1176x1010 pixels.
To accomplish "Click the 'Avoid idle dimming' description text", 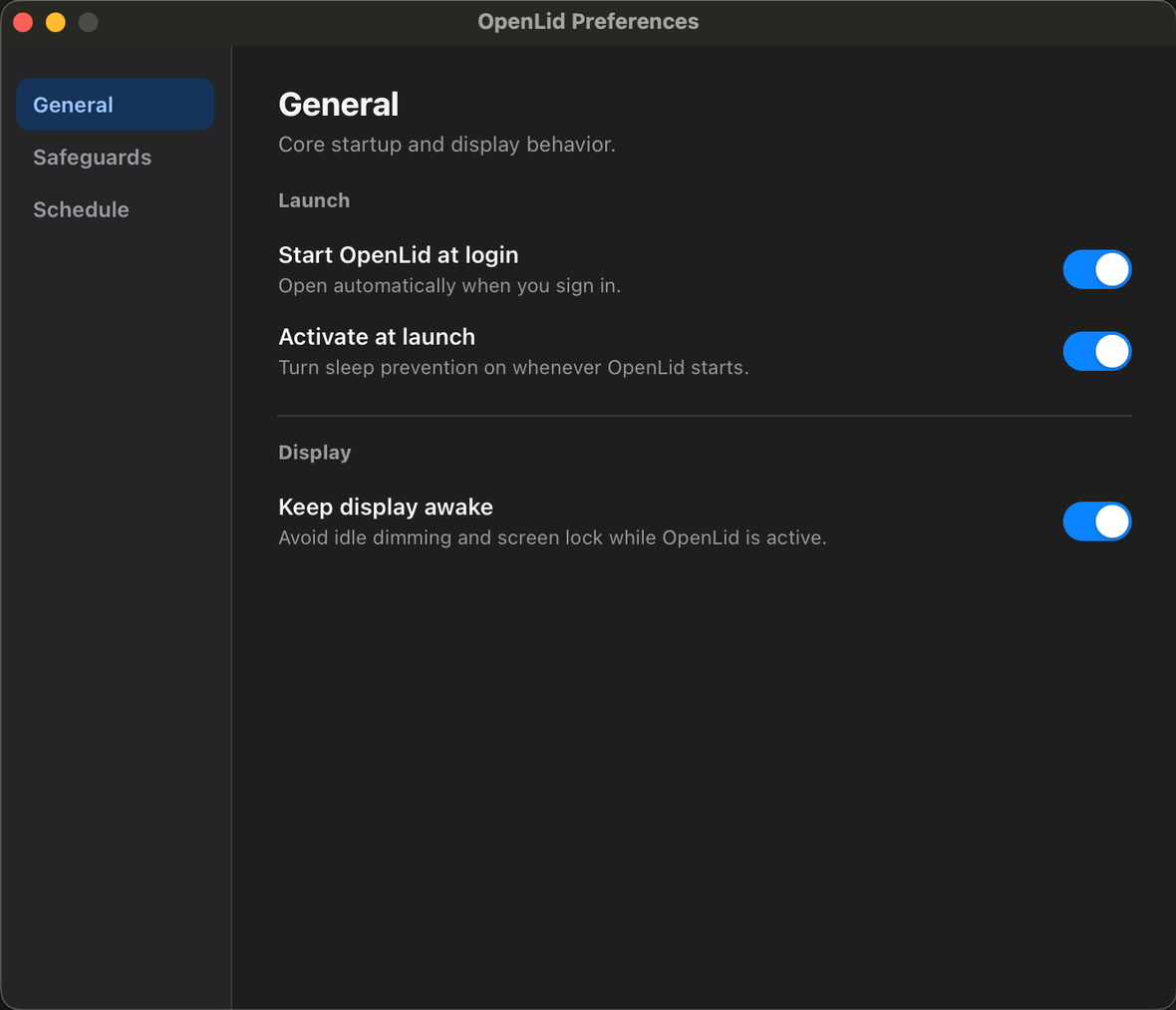I will (x=552, y=538).
